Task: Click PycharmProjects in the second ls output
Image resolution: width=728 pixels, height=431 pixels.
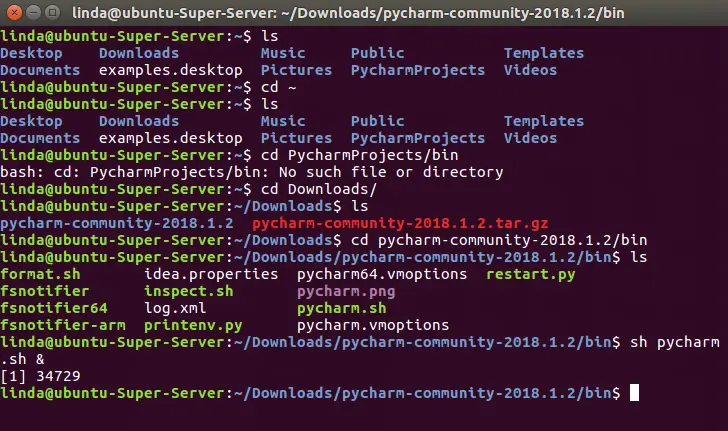Action: click(x=418, y=138)
